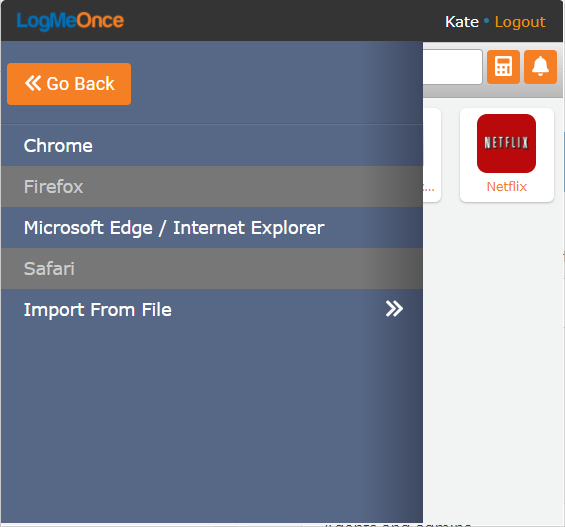Screen dimensions: 565x527
Task: Click the LogMeOnce logo
Action: [x=70, y=21]
